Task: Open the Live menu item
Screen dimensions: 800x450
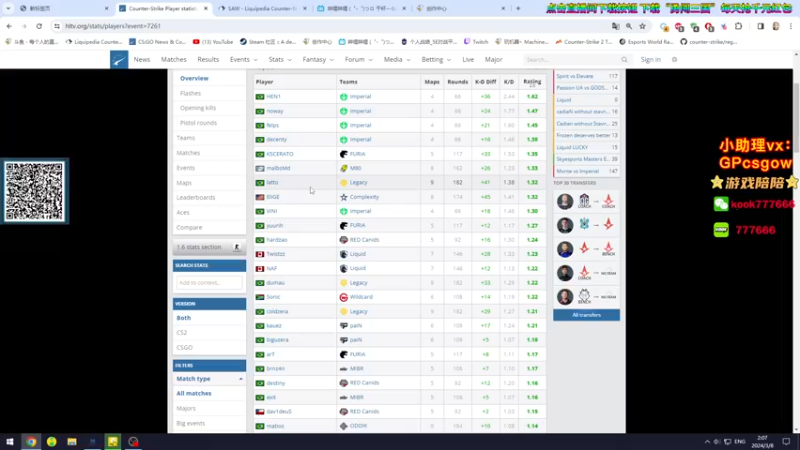Action: click(x=468, y=60)
